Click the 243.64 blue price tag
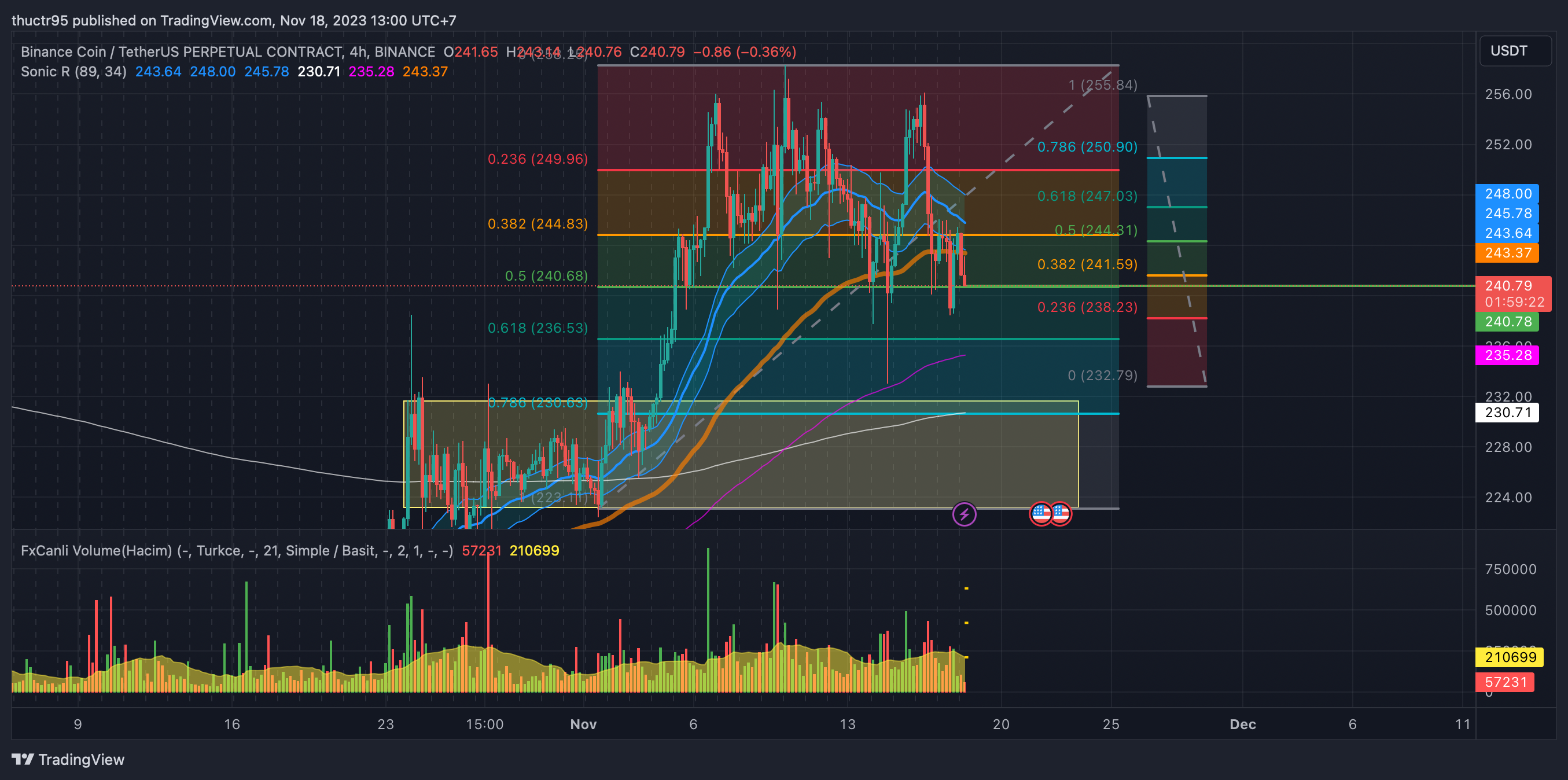The height and width of the screenshot is (780, 1568). [1507, 233]
